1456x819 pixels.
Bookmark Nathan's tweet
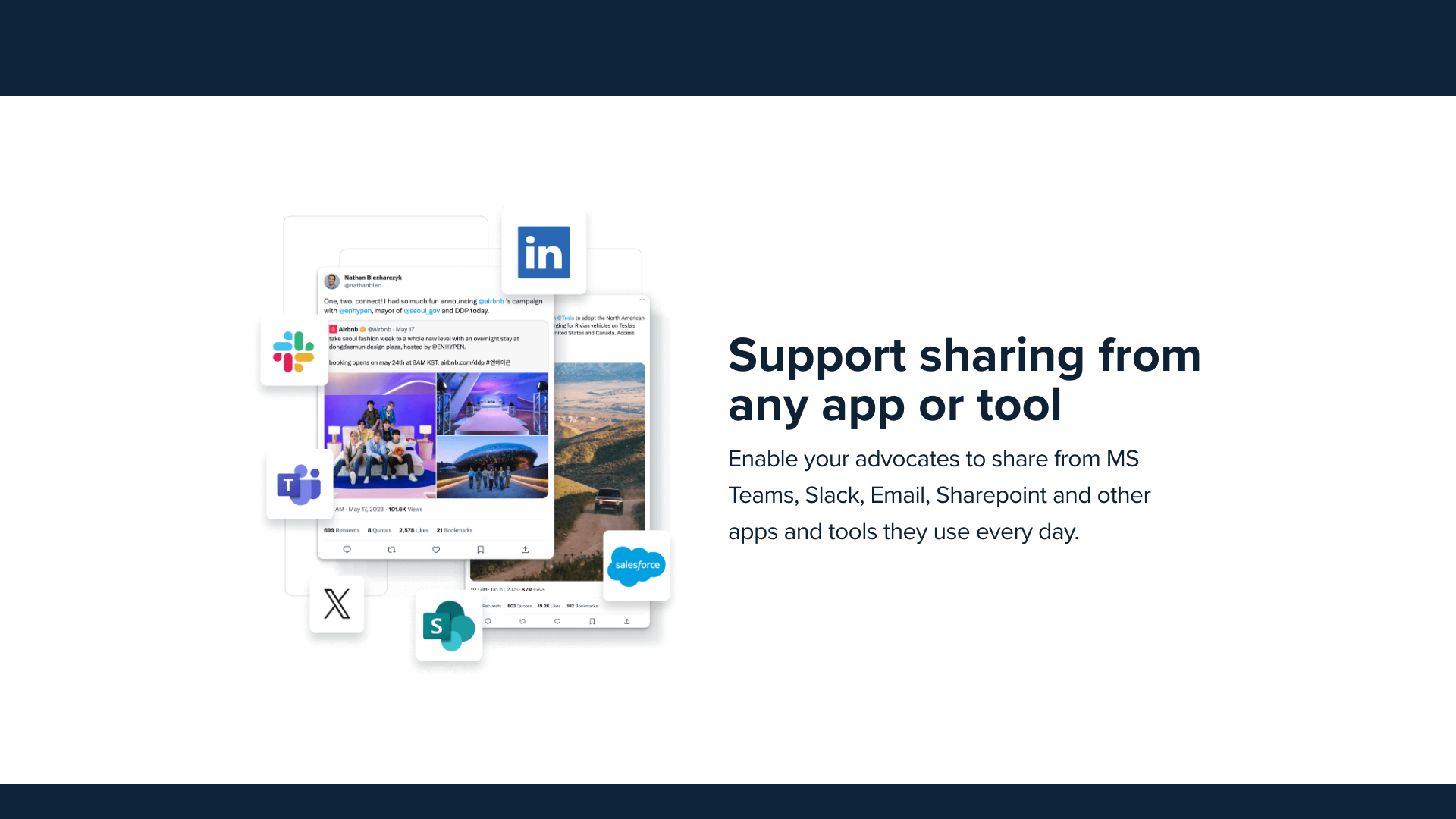(481, 549)
